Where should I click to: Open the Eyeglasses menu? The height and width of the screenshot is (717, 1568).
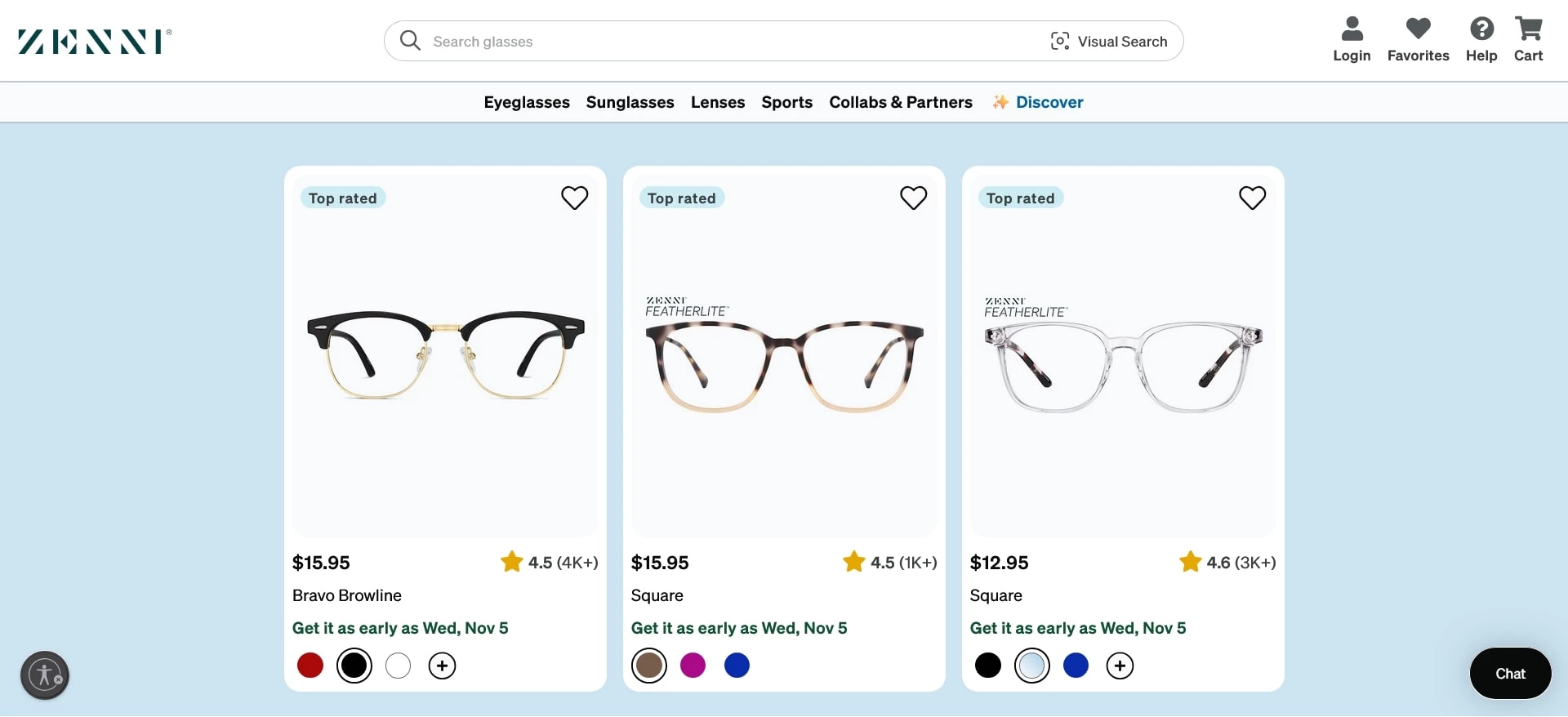point(527,102)
